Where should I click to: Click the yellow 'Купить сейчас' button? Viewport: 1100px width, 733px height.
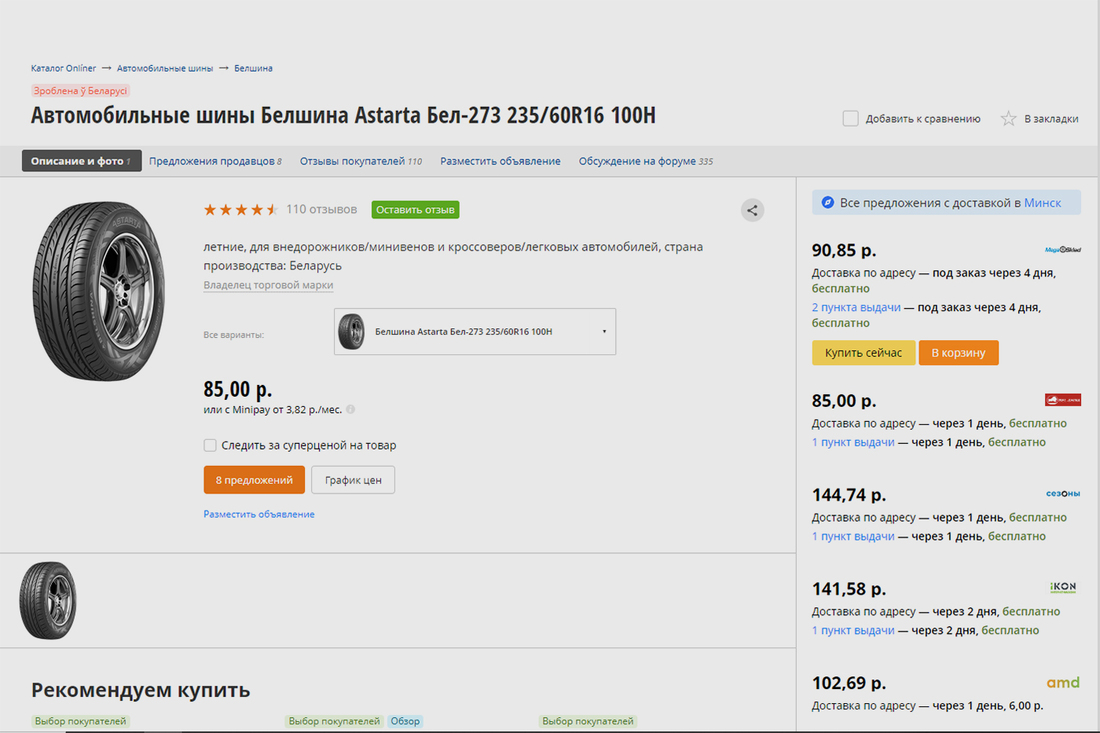click(863, 353)
